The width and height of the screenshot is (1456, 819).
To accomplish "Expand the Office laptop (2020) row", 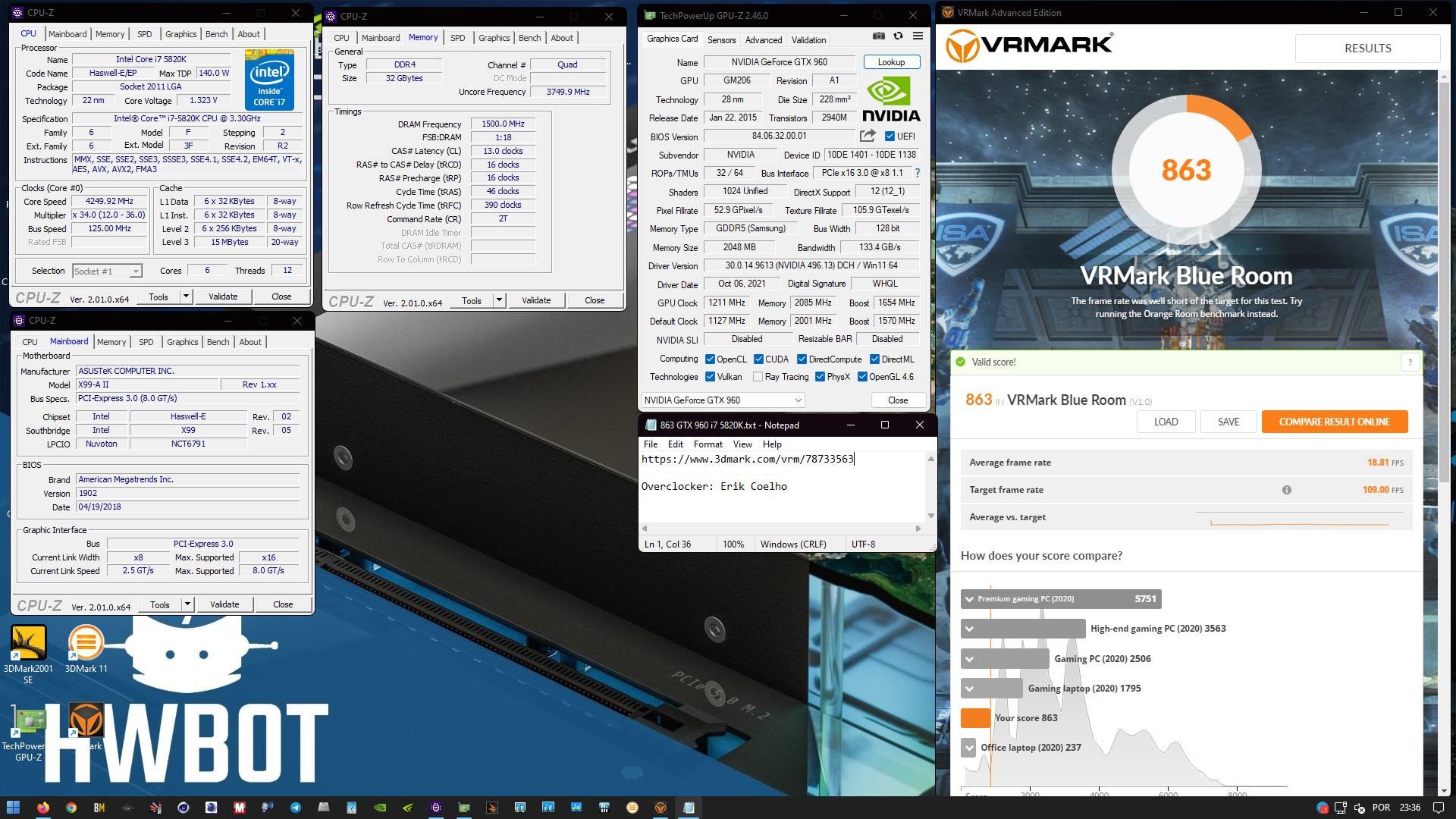I will (969, 748).
